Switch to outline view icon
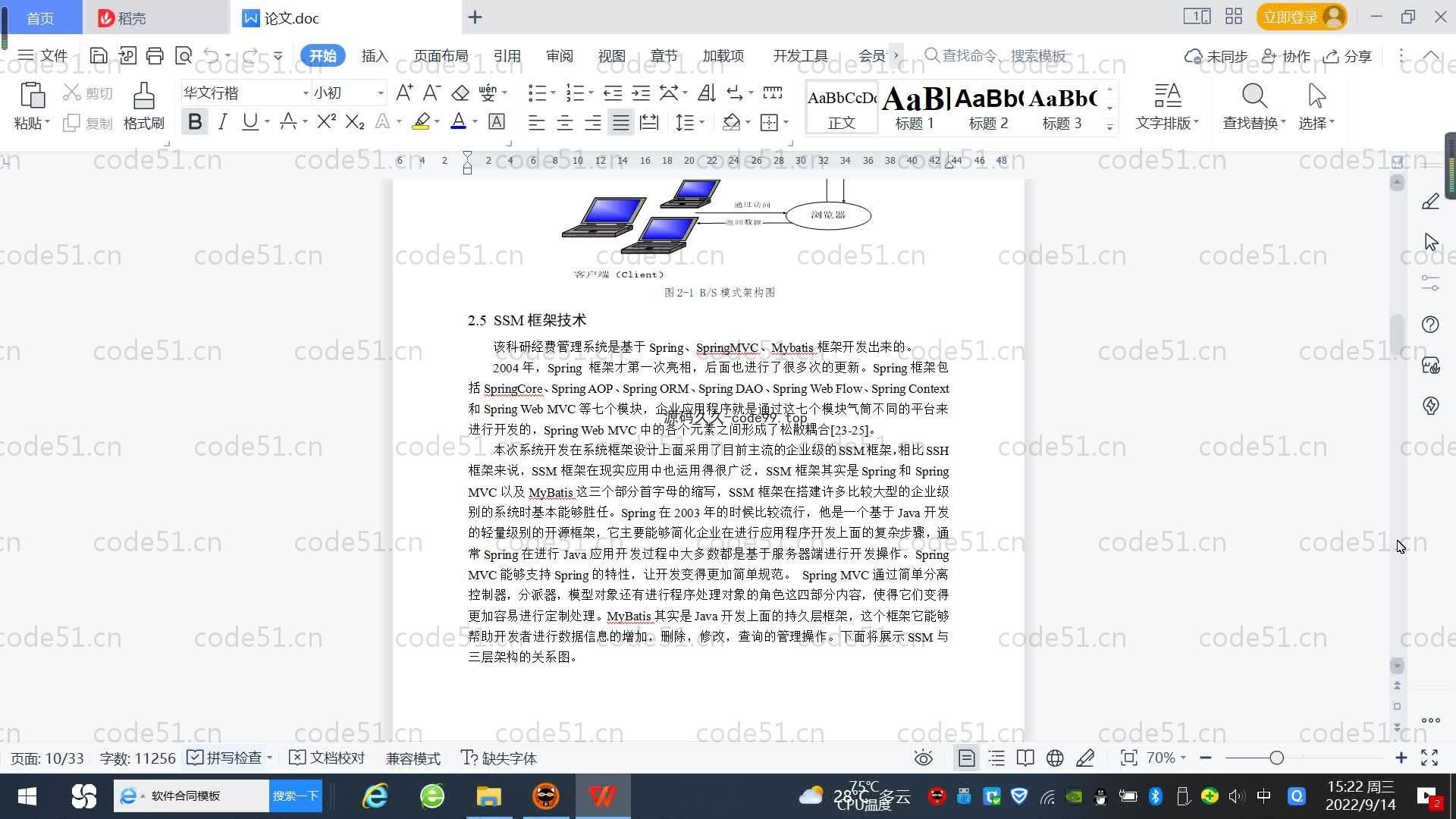The height and width of the screenshot is (819, 1456). coord(996,758)
